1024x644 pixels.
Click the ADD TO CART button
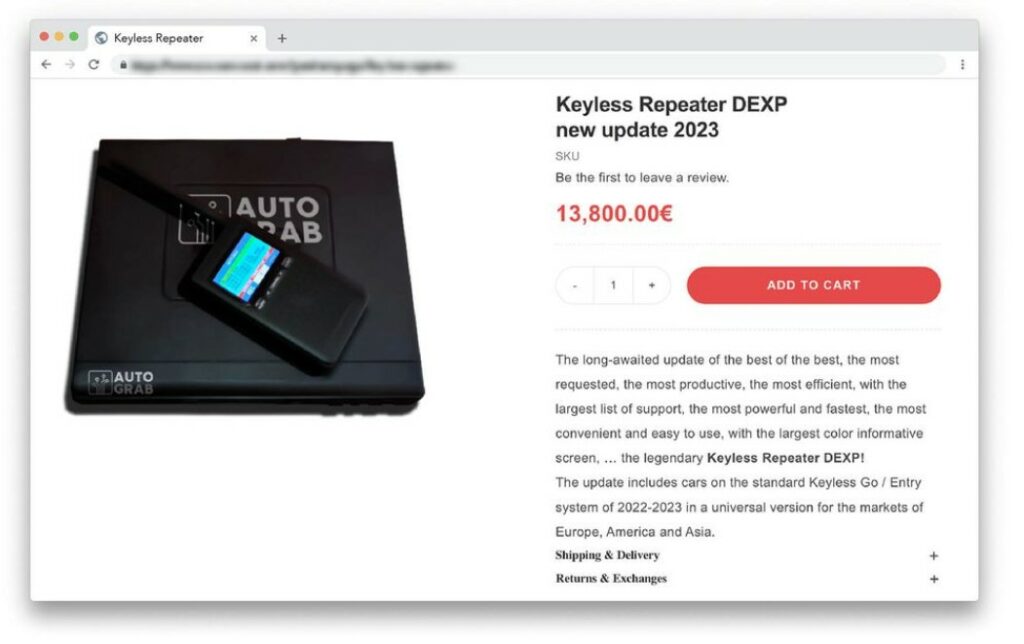[814, 285]
